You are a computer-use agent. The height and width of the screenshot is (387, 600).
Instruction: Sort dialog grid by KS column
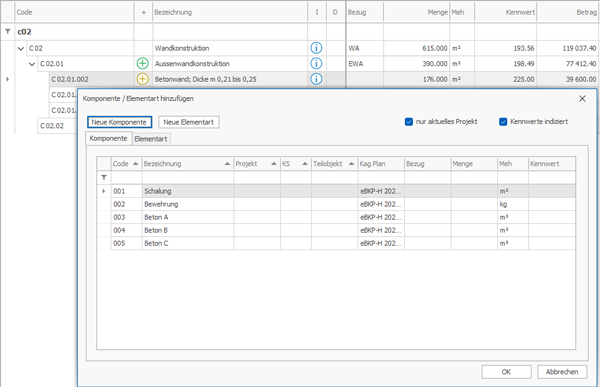coord(296,164)
